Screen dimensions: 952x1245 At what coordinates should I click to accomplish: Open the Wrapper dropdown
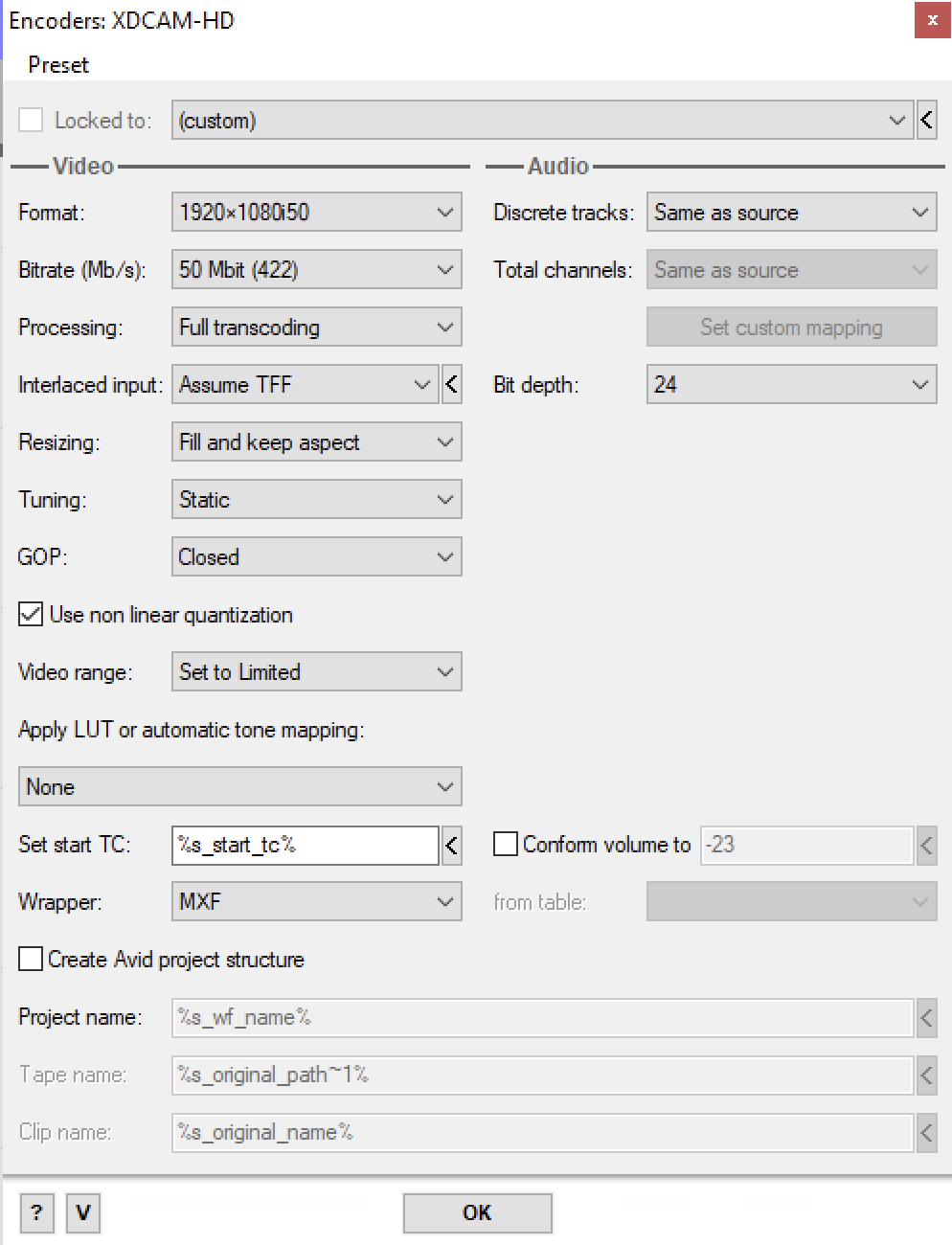click(317, 901)
